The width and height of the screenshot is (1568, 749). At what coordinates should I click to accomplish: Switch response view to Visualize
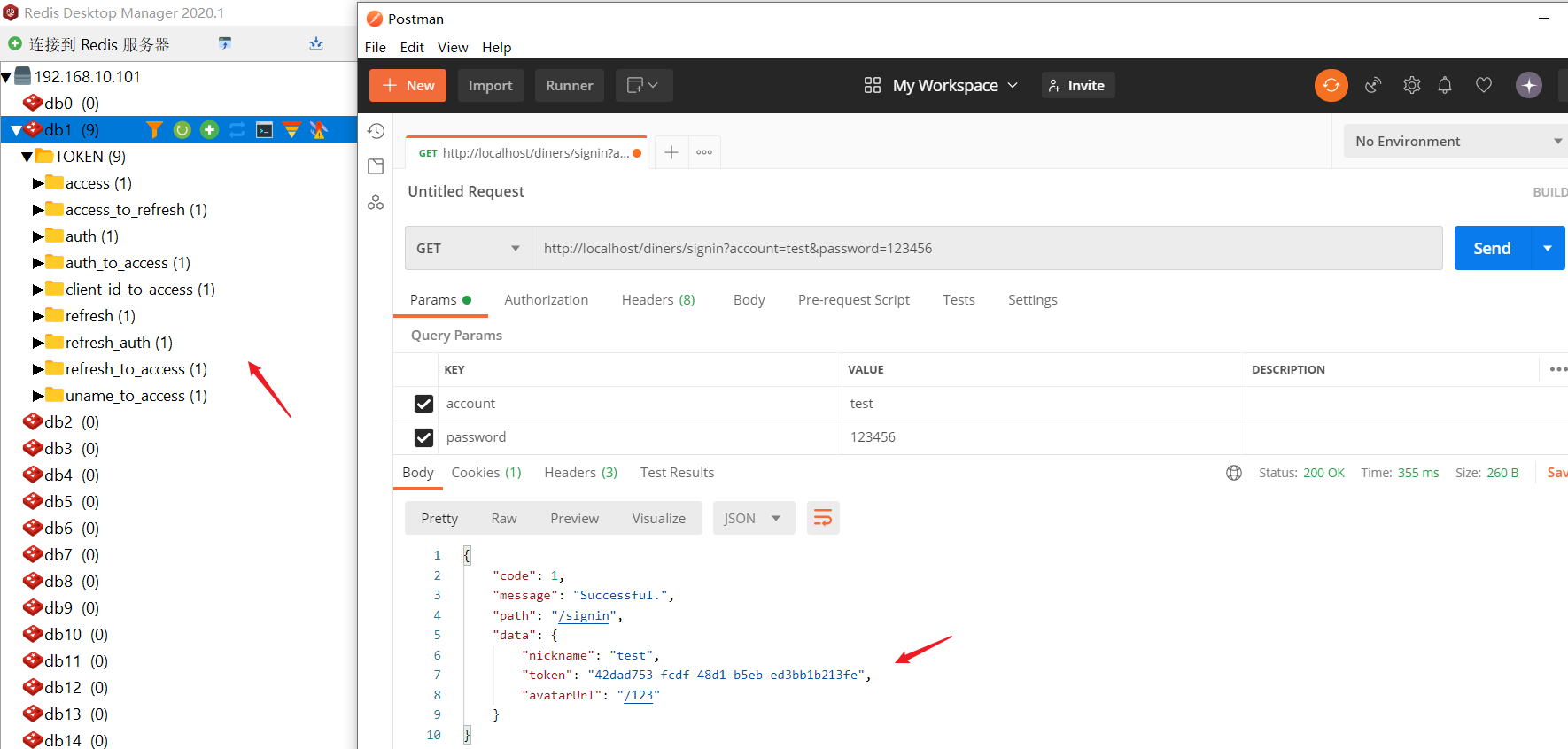pyautogui.click(x=659, y=518)
